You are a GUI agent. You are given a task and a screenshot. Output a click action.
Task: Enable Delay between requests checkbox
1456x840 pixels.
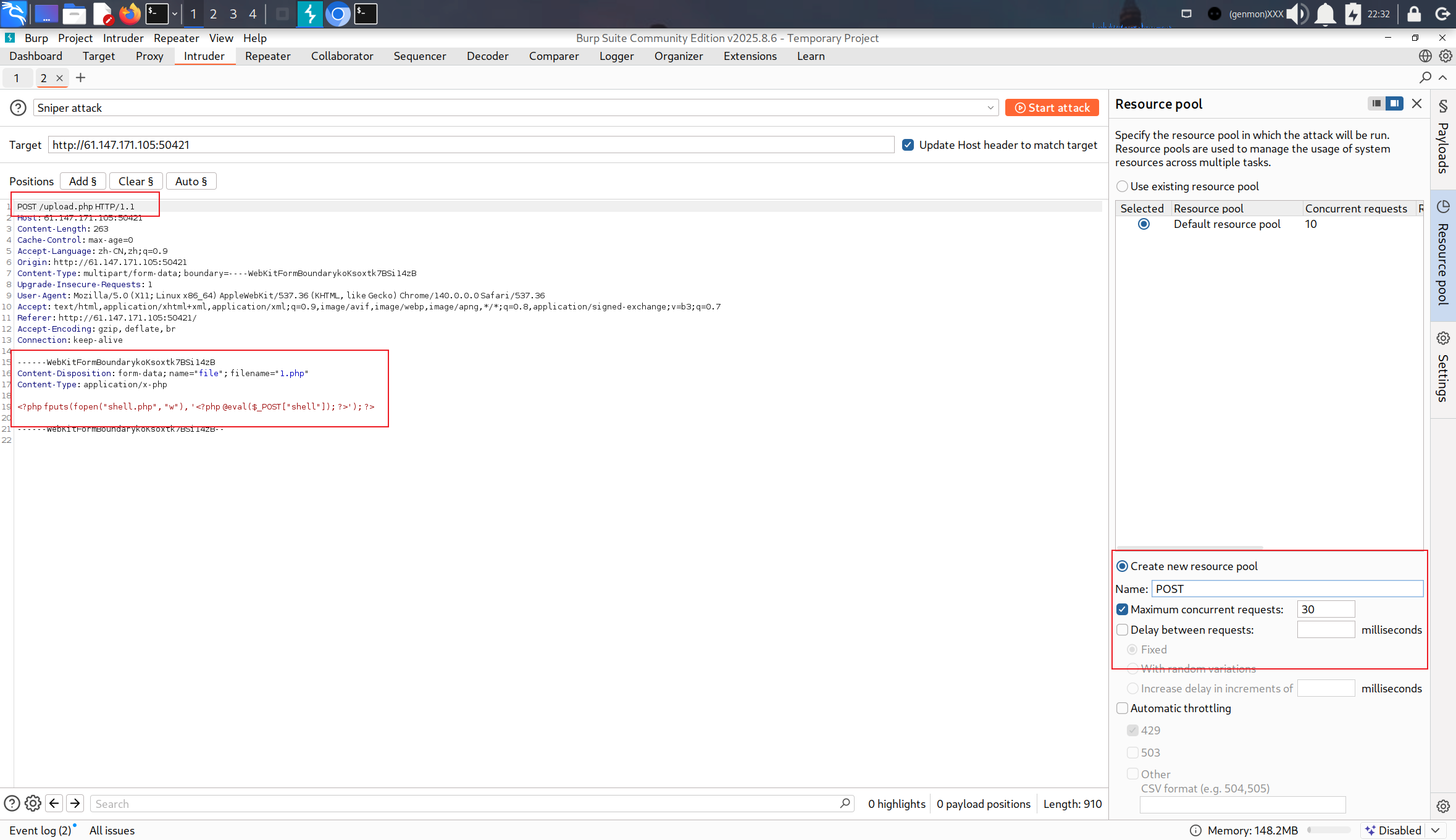[1123, 630]
